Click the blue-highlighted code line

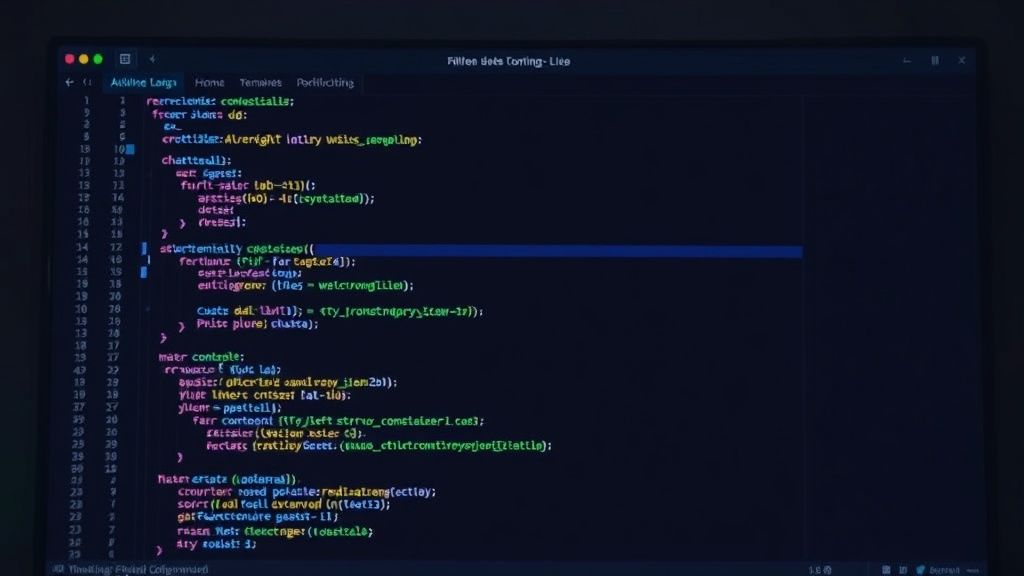click(x=480, y=249)
